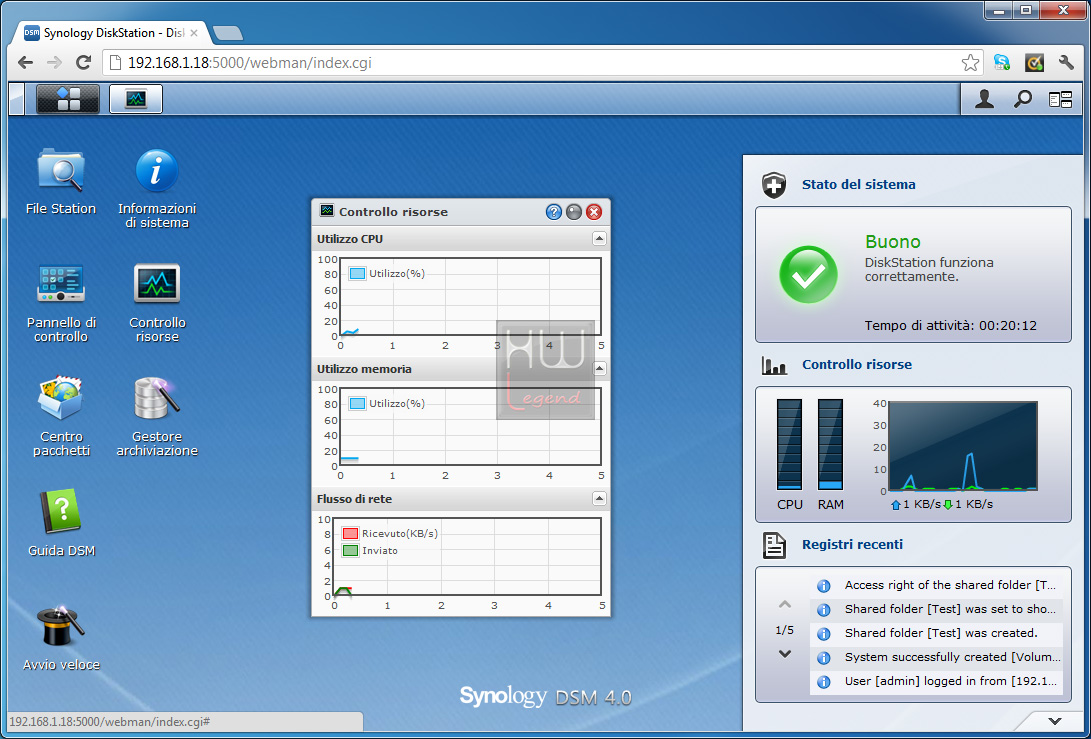Select log entry 'Access right of the shared folder'

tap(937, 585)
